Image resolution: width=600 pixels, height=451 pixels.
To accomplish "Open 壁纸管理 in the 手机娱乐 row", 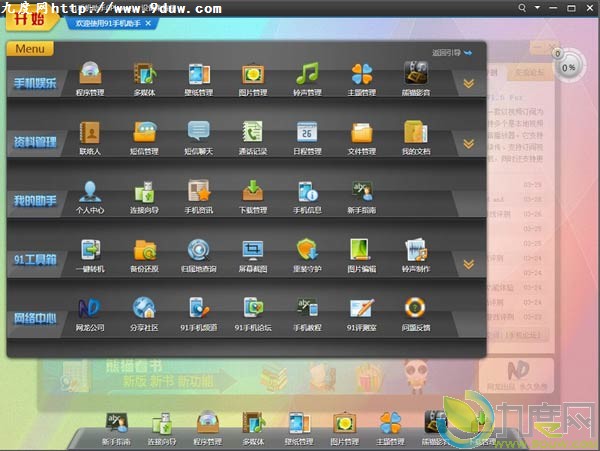I will [x=199, y=78].
